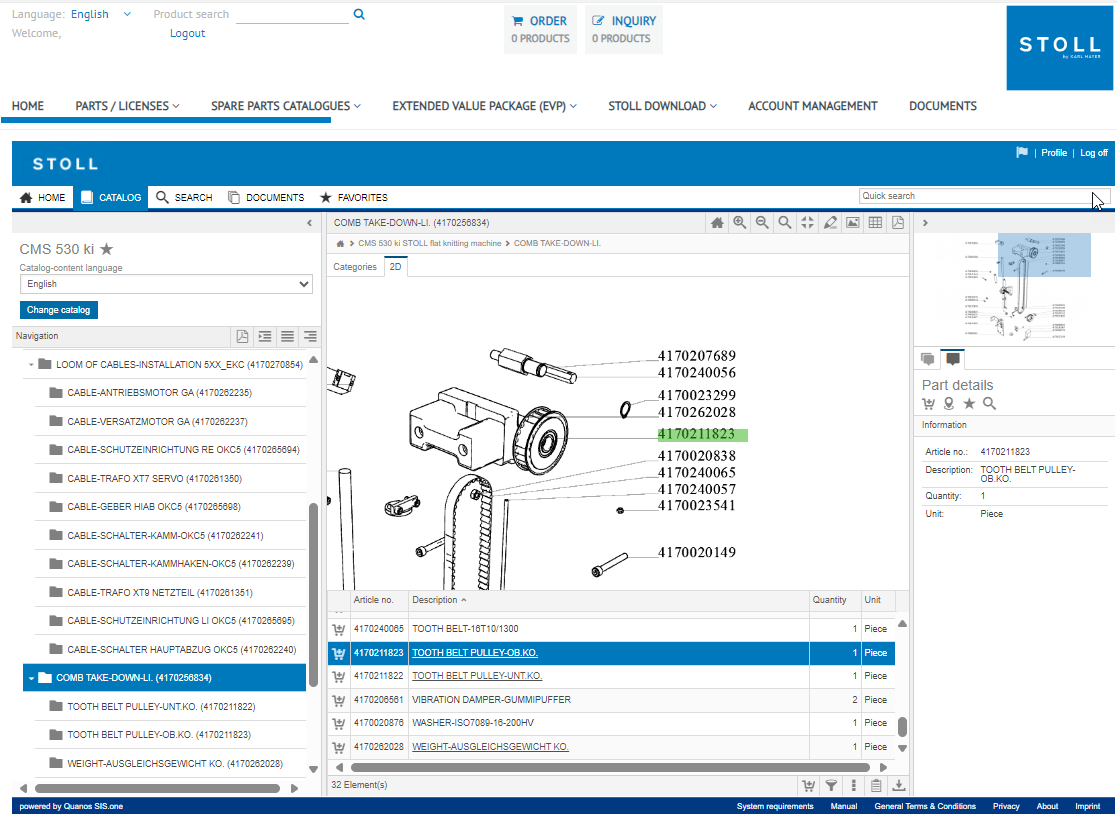Expand EXTENDED VALUE PACKAGE (EVP) menu
Viewport: 1117px width, 814px height.
coord(484,106)
